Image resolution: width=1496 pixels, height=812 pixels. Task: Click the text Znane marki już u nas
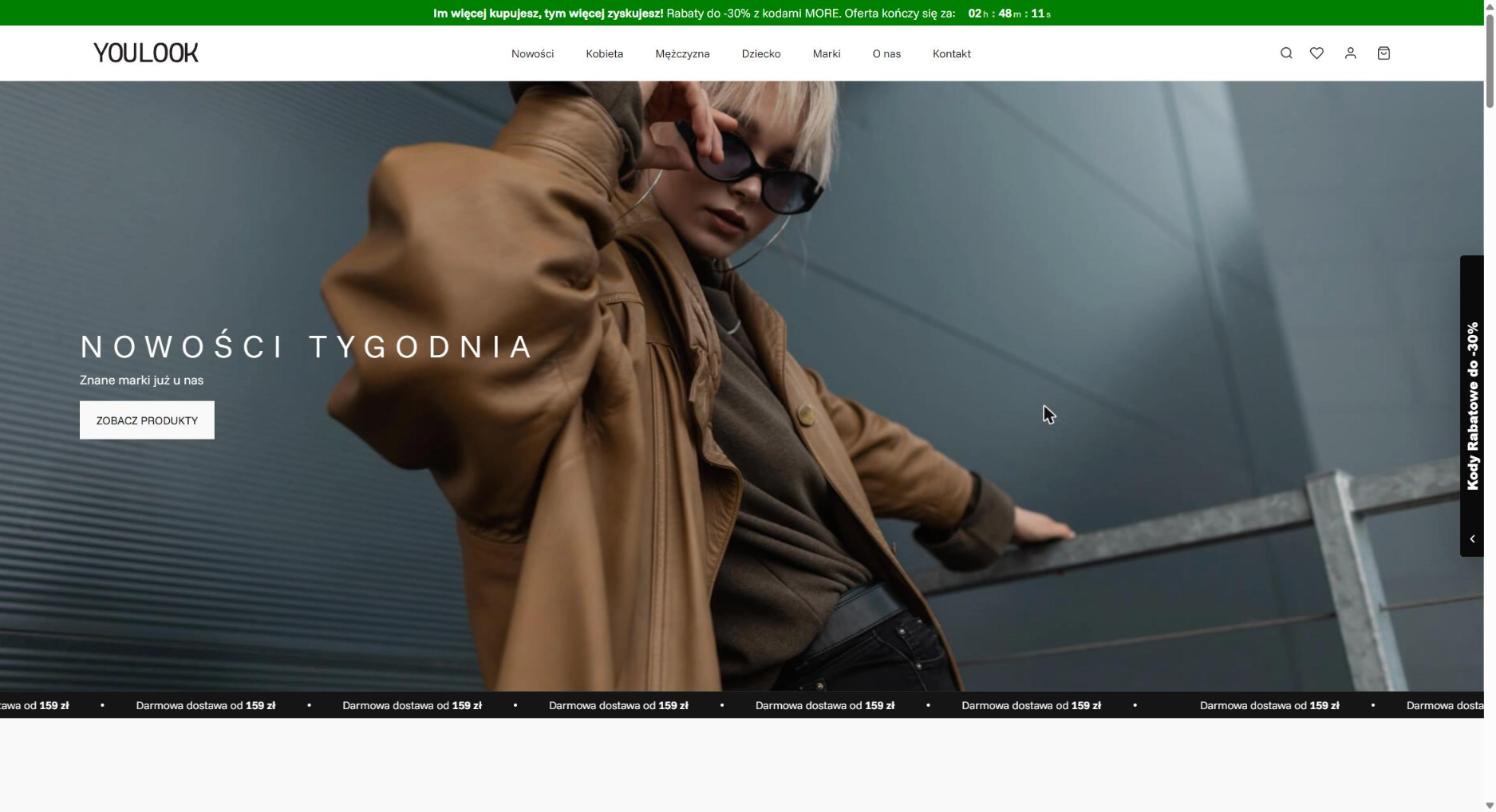point(142,380)
